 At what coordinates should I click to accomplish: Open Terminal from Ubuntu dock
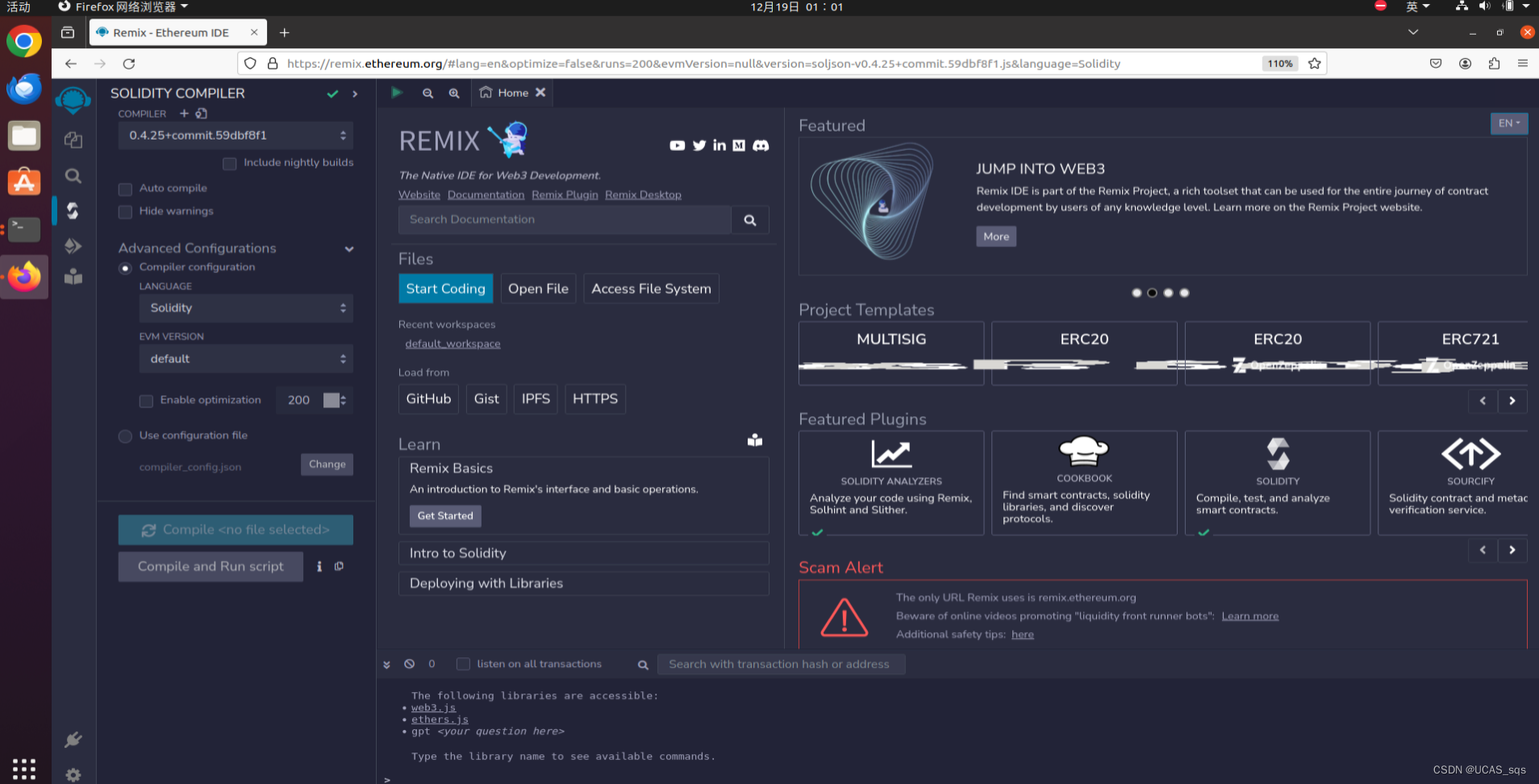click(x=24, y=229)
